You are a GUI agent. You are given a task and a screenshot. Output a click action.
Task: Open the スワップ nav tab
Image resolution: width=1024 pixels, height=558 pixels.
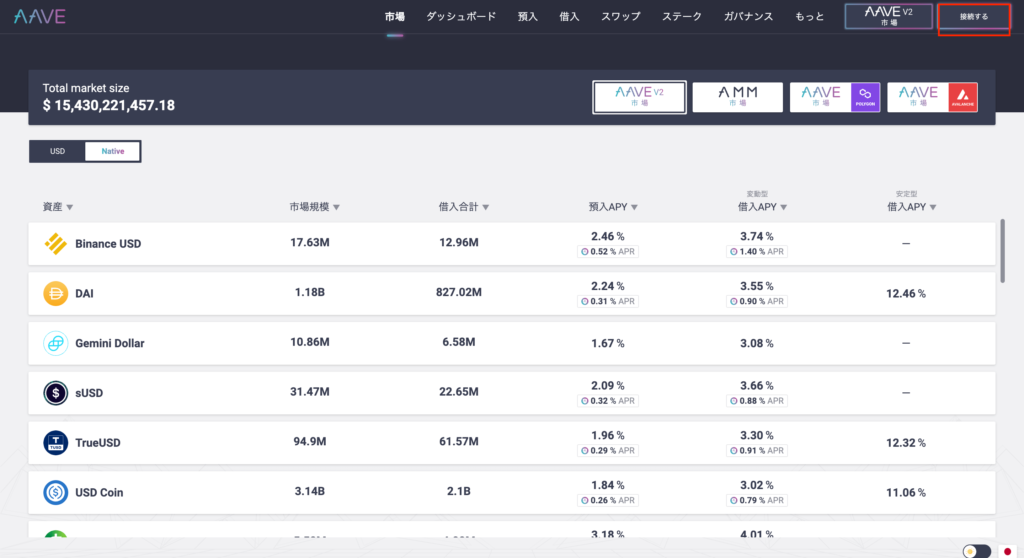tap(620, 16)
